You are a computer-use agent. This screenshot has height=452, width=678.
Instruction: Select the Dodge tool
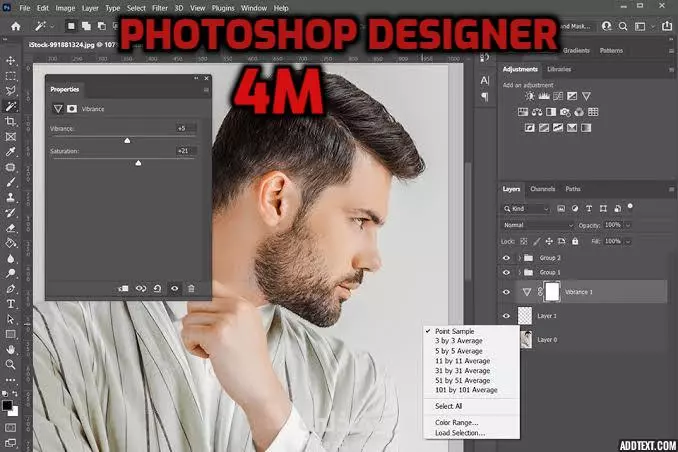pos(10,273)
